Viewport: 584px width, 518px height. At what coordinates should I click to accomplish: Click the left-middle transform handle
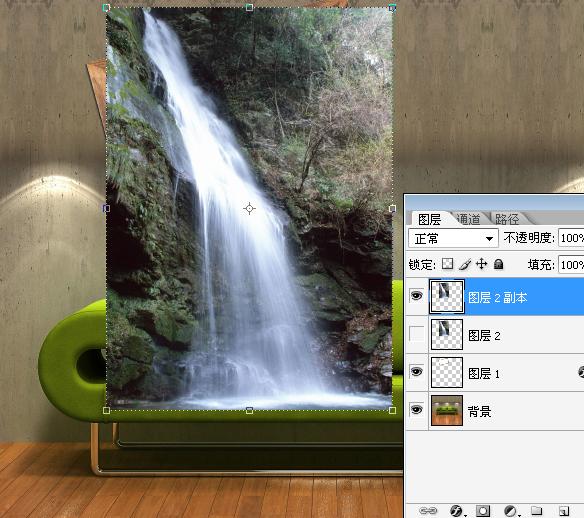pos(106,209)
